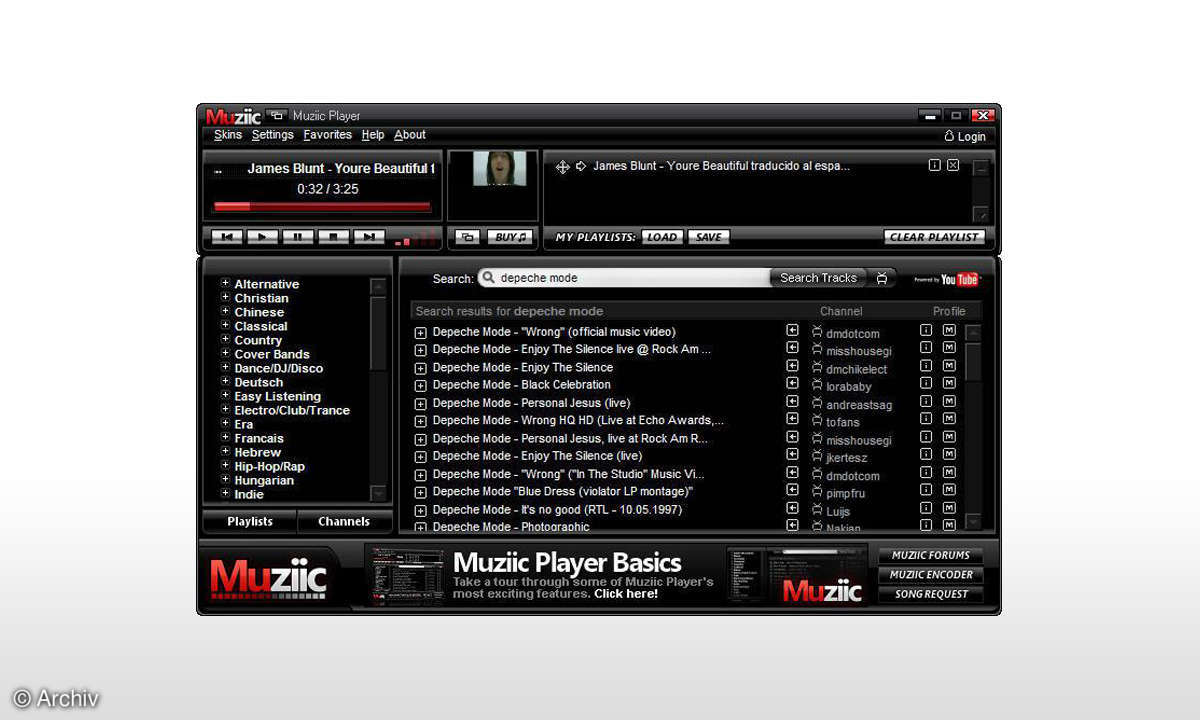
Task: Skip to the next track
Action: 369,237
